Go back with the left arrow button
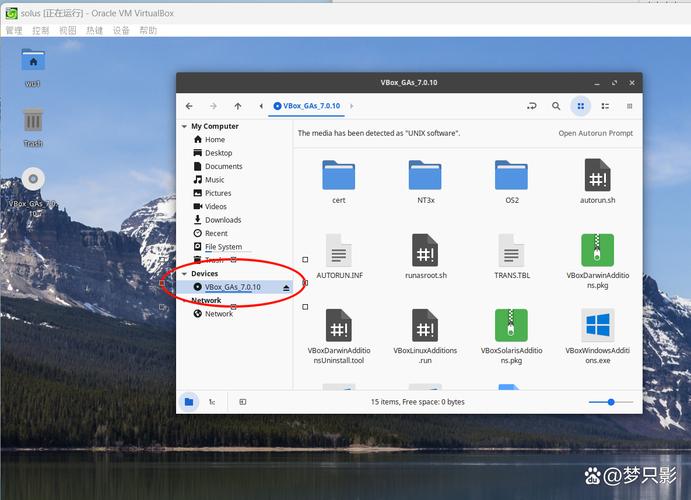The image size is (691, 500). click(x=189, y=106)
